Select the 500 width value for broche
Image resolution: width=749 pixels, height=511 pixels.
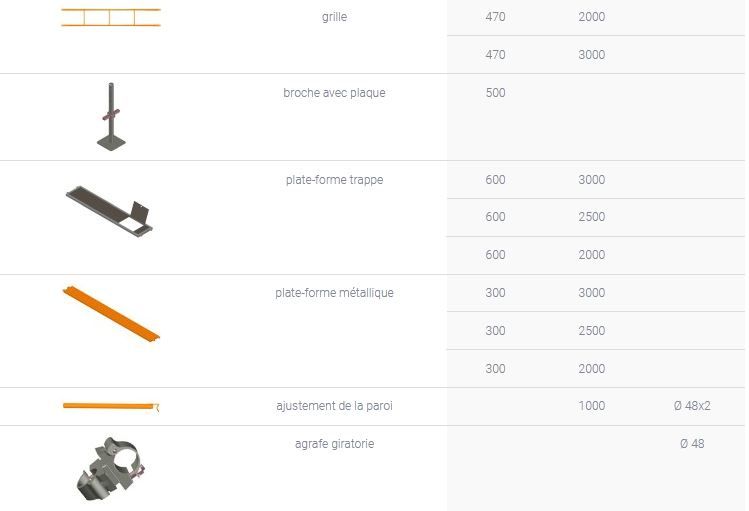pyautogui.click(x=495, y=93)
